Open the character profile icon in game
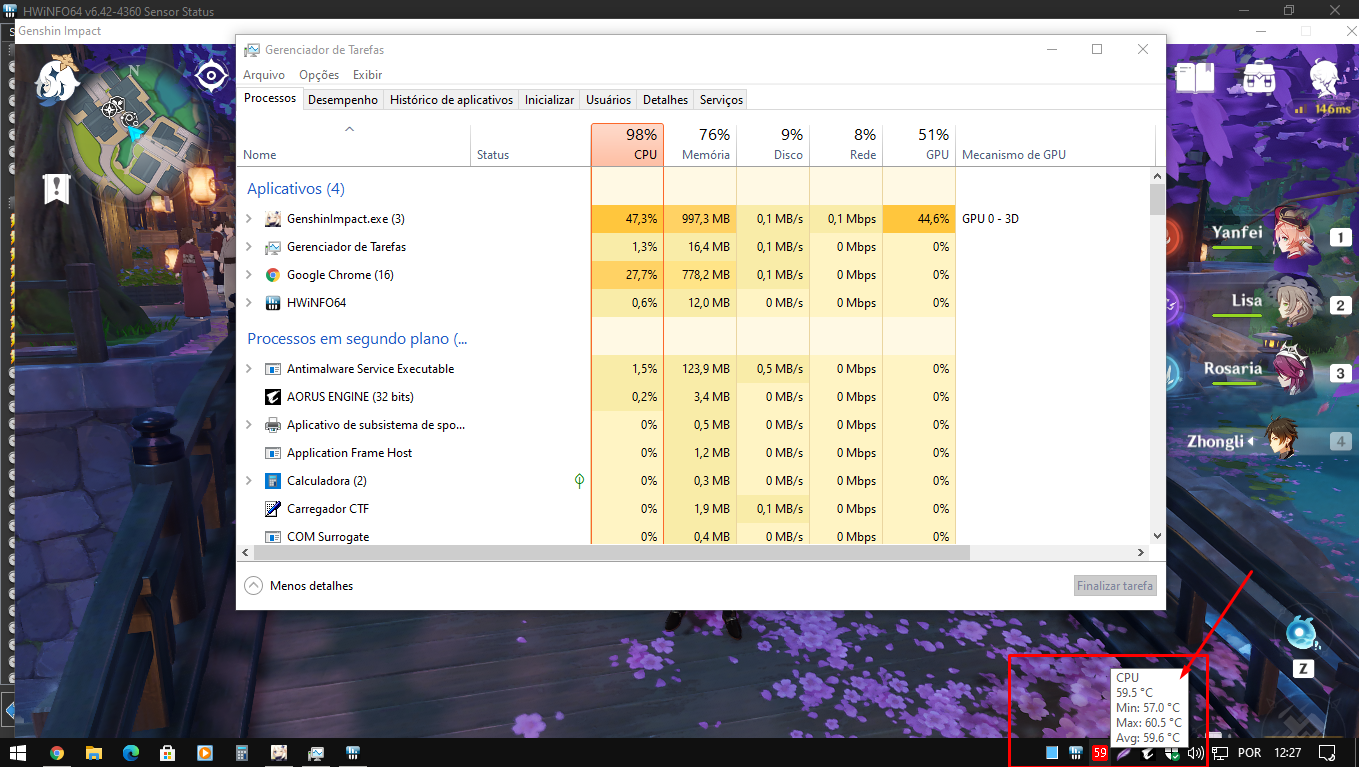Screen dimensions: 1359x767 pos(1327,77)
